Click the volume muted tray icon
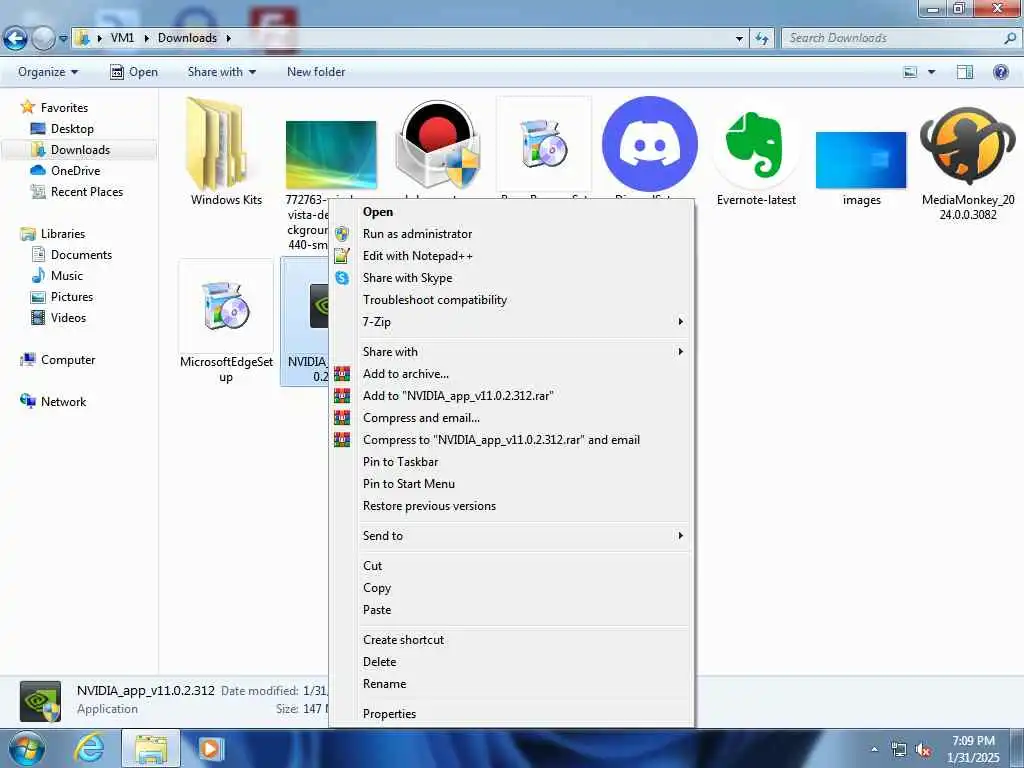 coord(923,750)
